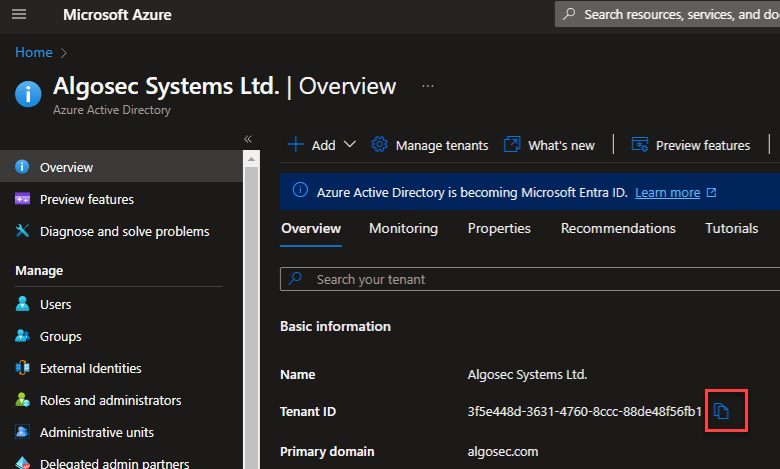Click the Search your tenant field
This screenshot has width=780, height=469.
(x=530, y=279)
